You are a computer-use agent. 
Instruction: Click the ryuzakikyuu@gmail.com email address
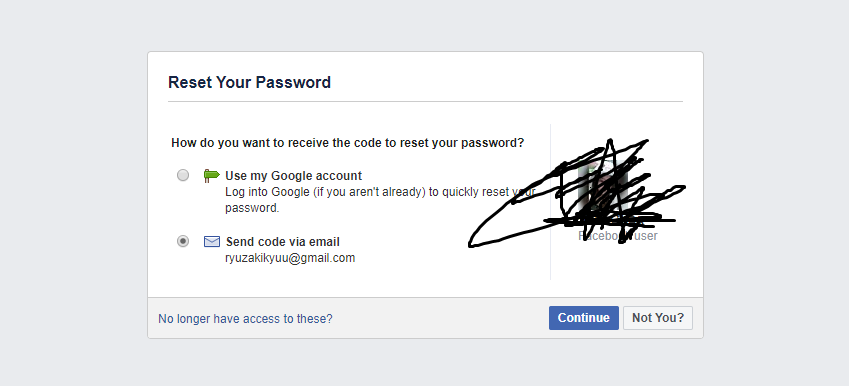290,258
